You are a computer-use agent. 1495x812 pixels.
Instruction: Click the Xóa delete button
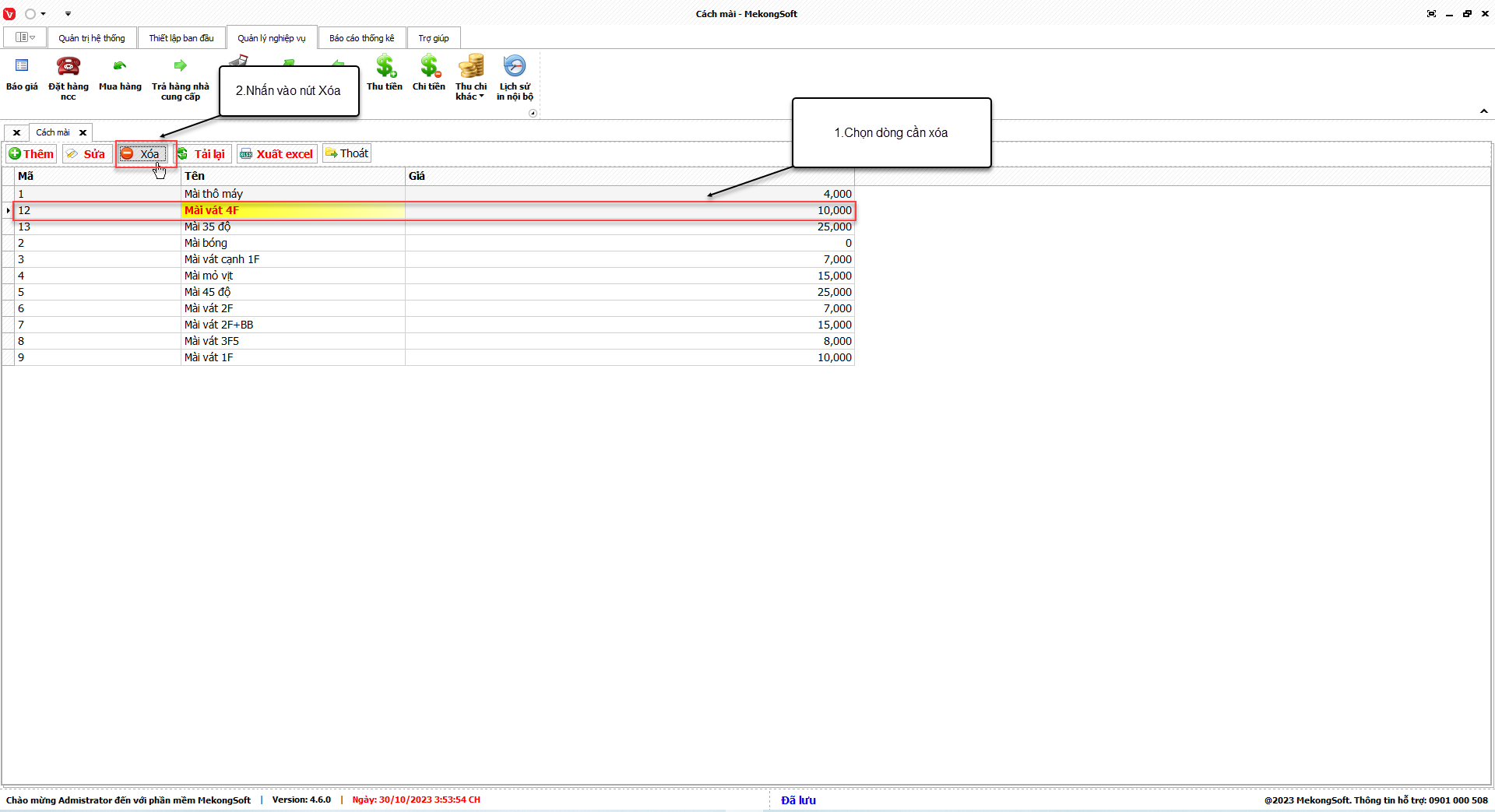pos(141,154)
